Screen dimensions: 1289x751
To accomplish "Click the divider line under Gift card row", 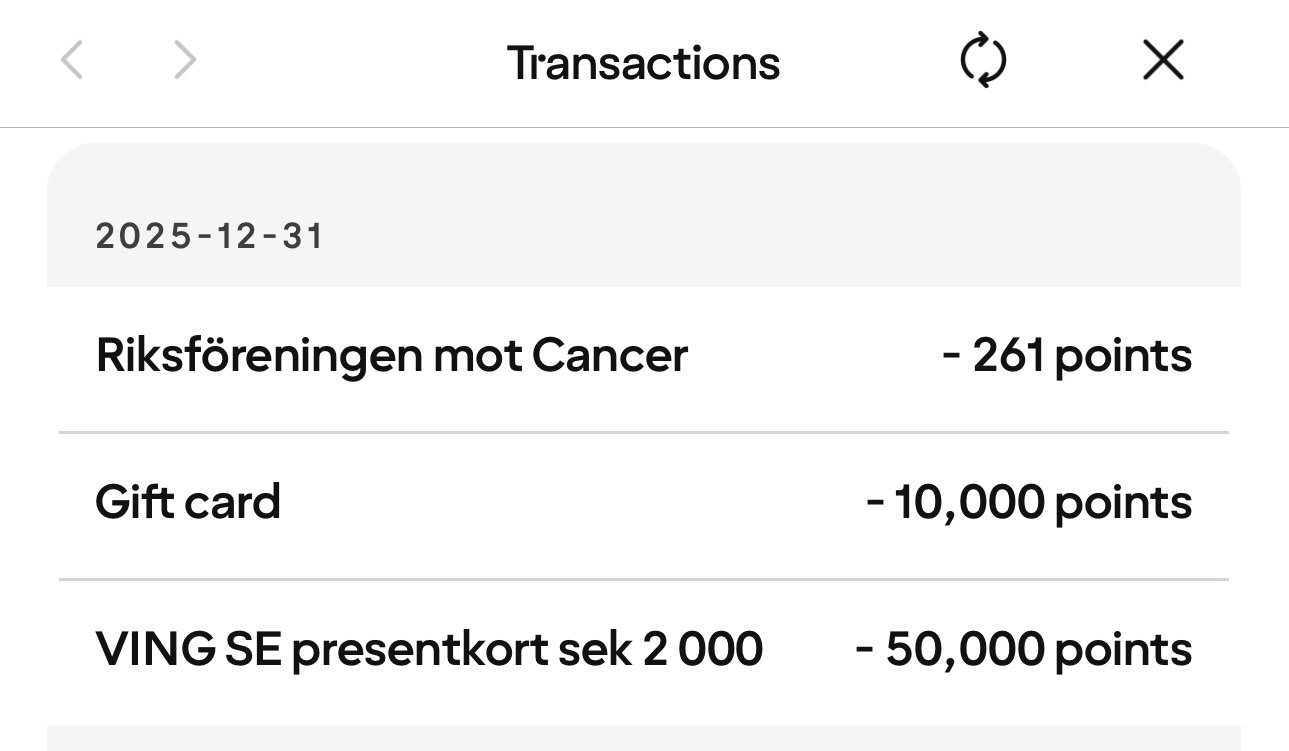I will (x=643, y=579).
